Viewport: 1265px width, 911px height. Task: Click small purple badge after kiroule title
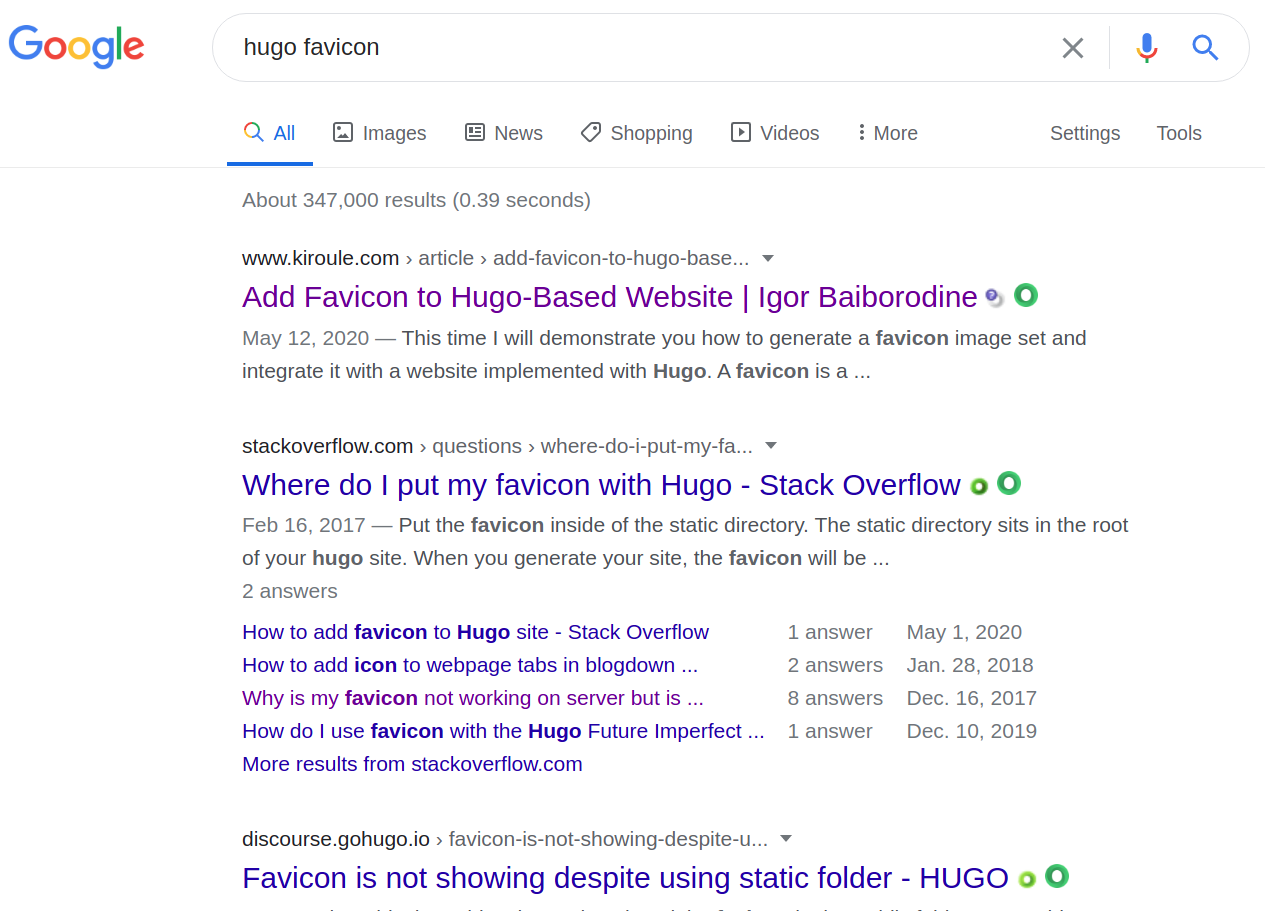click(x=994, y=297)
